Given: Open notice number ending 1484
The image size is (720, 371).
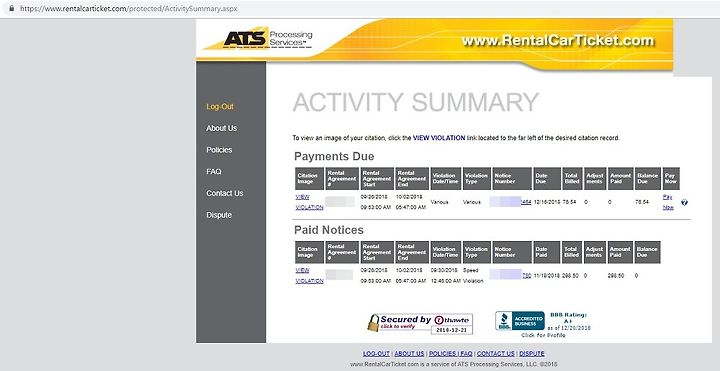Looking at the screenshot, I should click(x=526, y=202).
